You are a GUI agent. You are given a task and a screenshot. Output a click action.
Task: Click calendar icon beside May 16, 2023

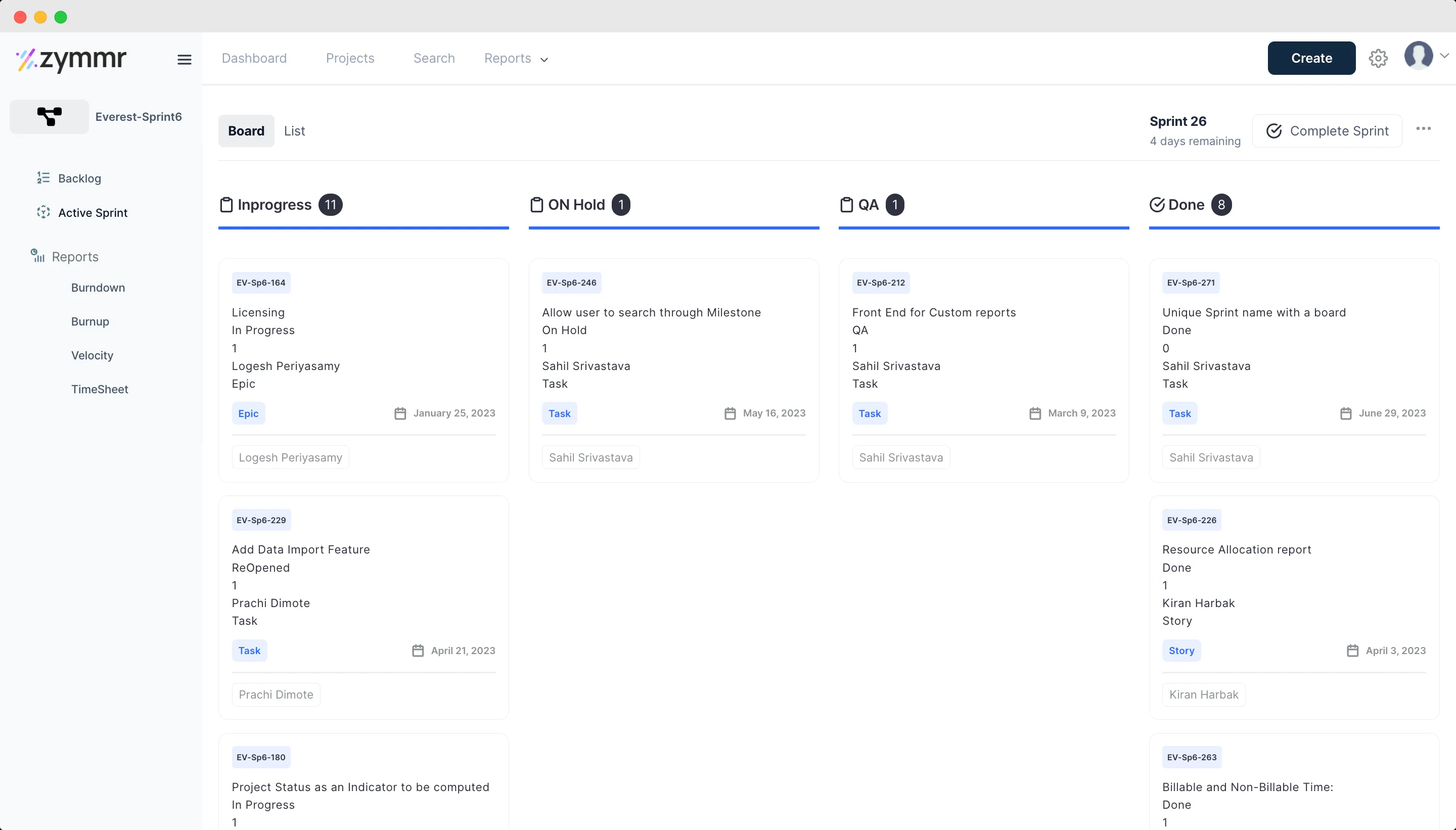[x=730, y=413]
